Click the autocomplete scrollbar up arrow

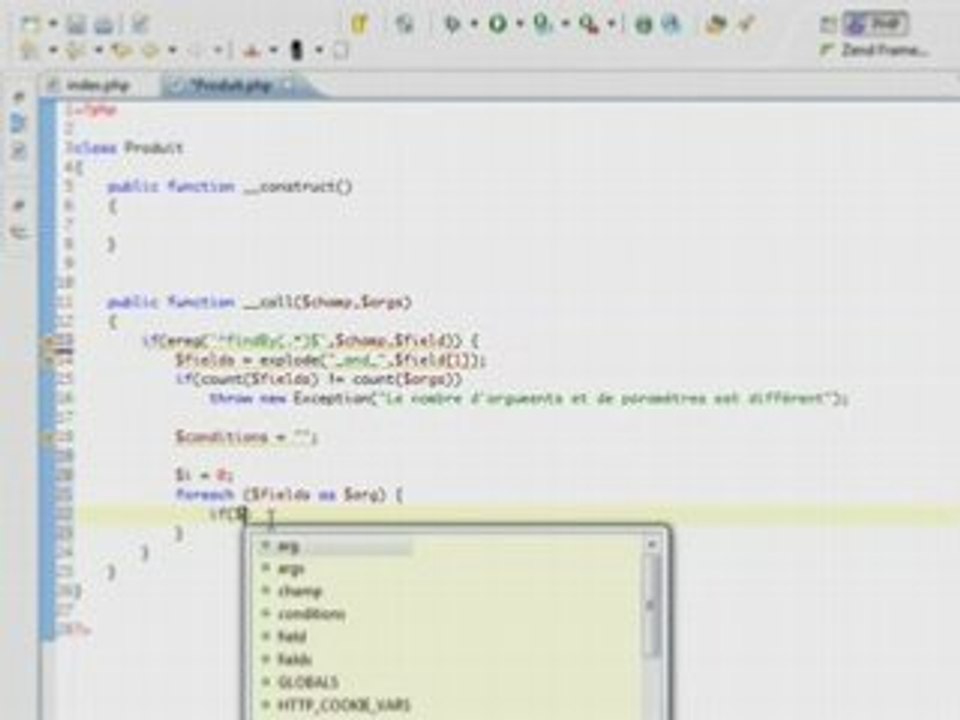[x=653, y=544]
